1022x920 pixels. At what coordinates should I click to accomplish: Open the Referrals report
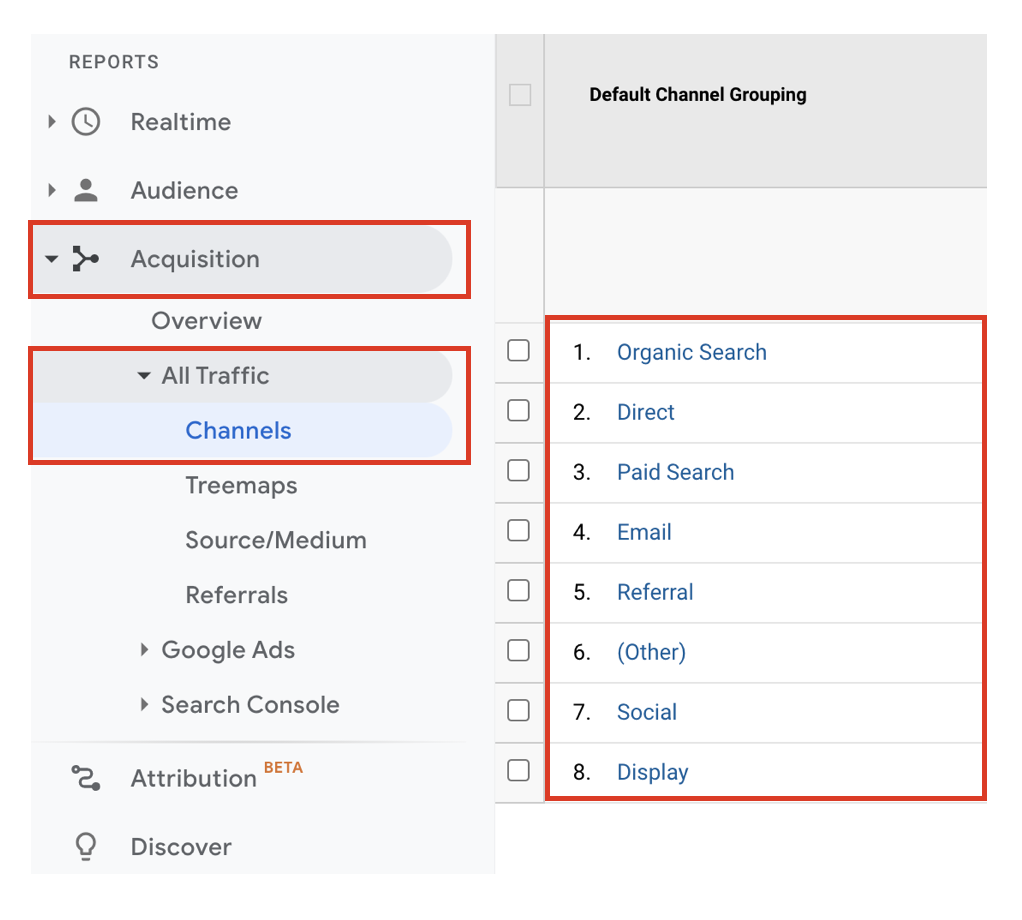(x=237, y=595)
